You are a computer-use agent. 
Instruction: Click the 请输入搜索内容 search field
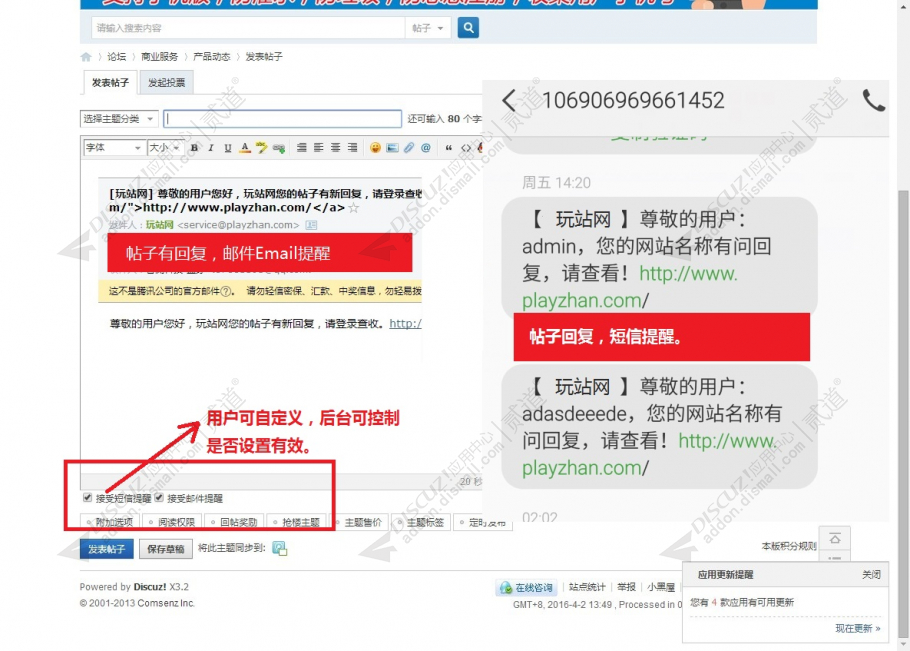coord(248,28)
